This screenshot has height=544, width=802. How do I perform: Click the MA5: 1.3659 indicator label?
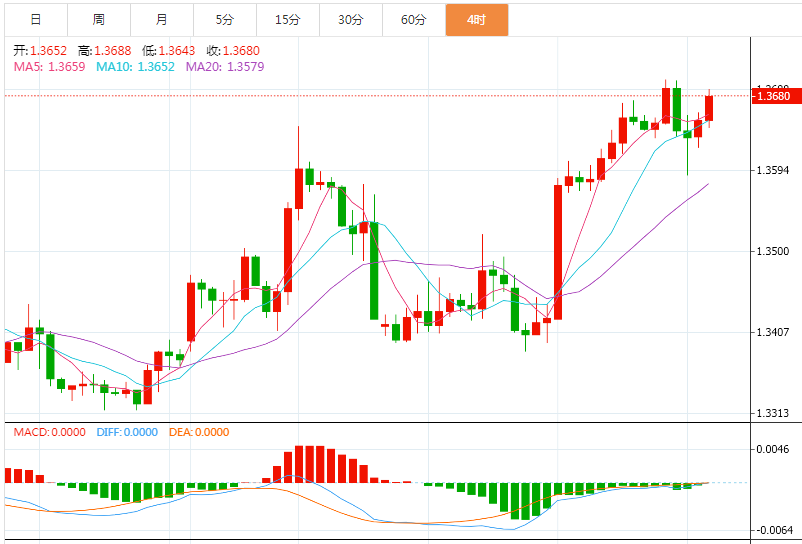point(50,66)
